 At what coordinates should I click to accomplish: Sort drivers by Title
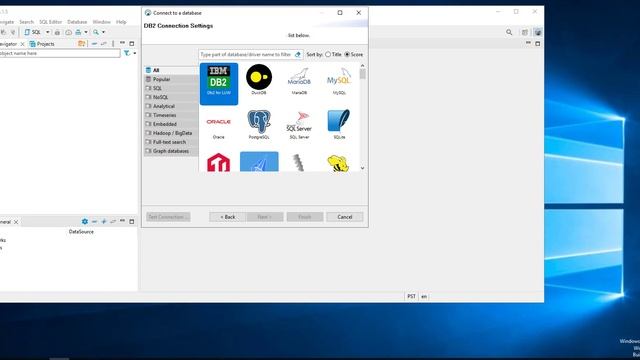[333, 54]
